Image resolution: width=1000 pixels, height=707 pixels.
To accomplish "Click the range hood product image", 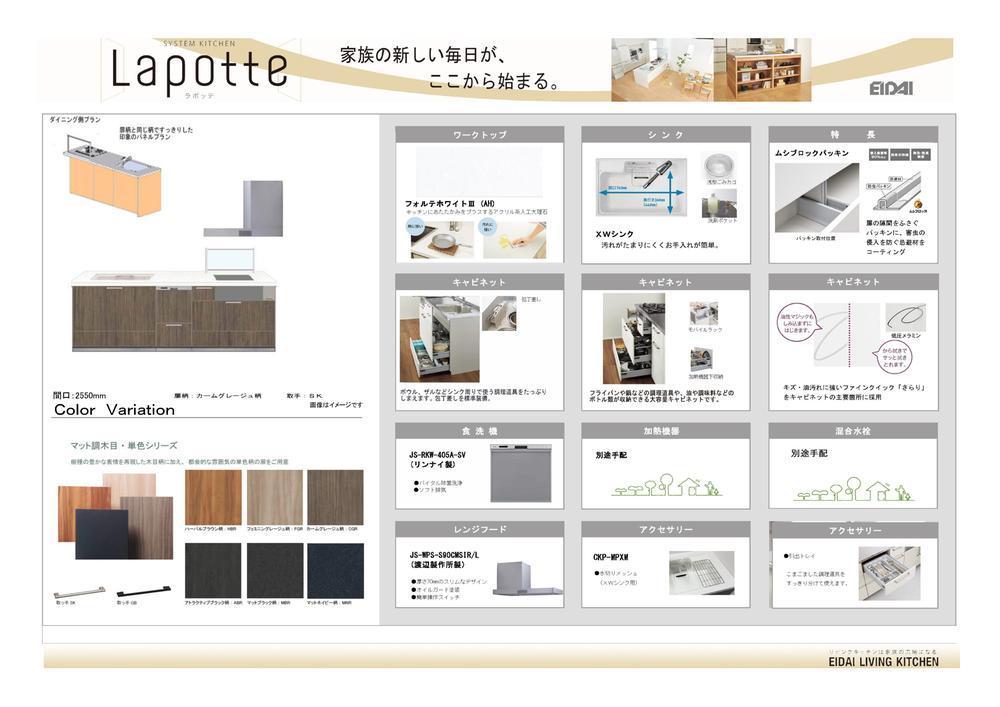I will [528, 579].
